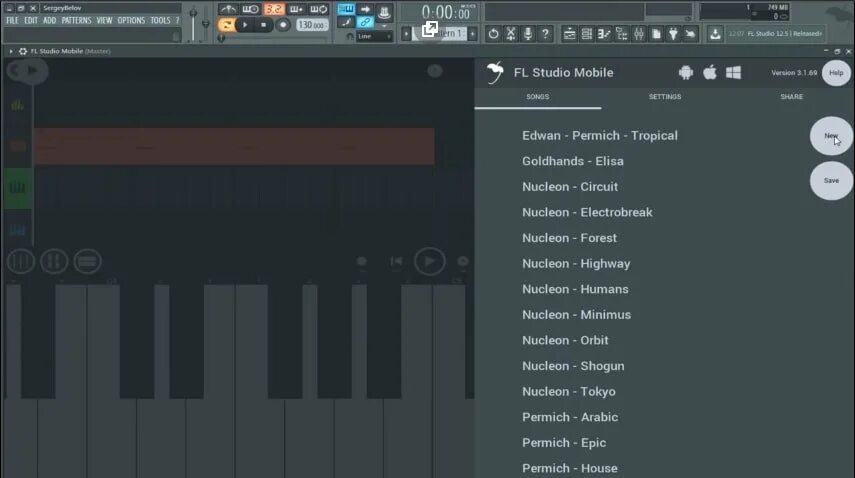855x478 pixels.
Task: Toggle auto scrolling arrow button
Action: click(365, 9)
